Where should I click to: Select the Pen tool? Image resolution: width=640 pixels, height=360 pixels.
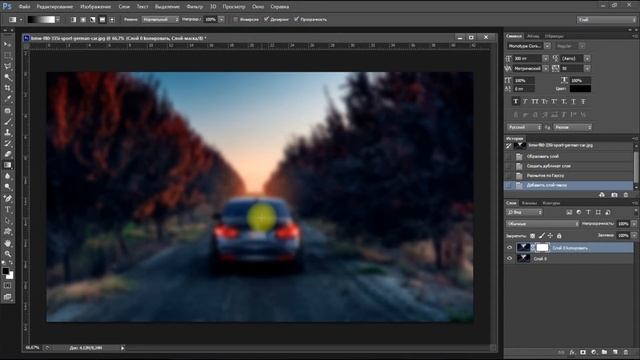pyautogui.click(x=7, y=199)
